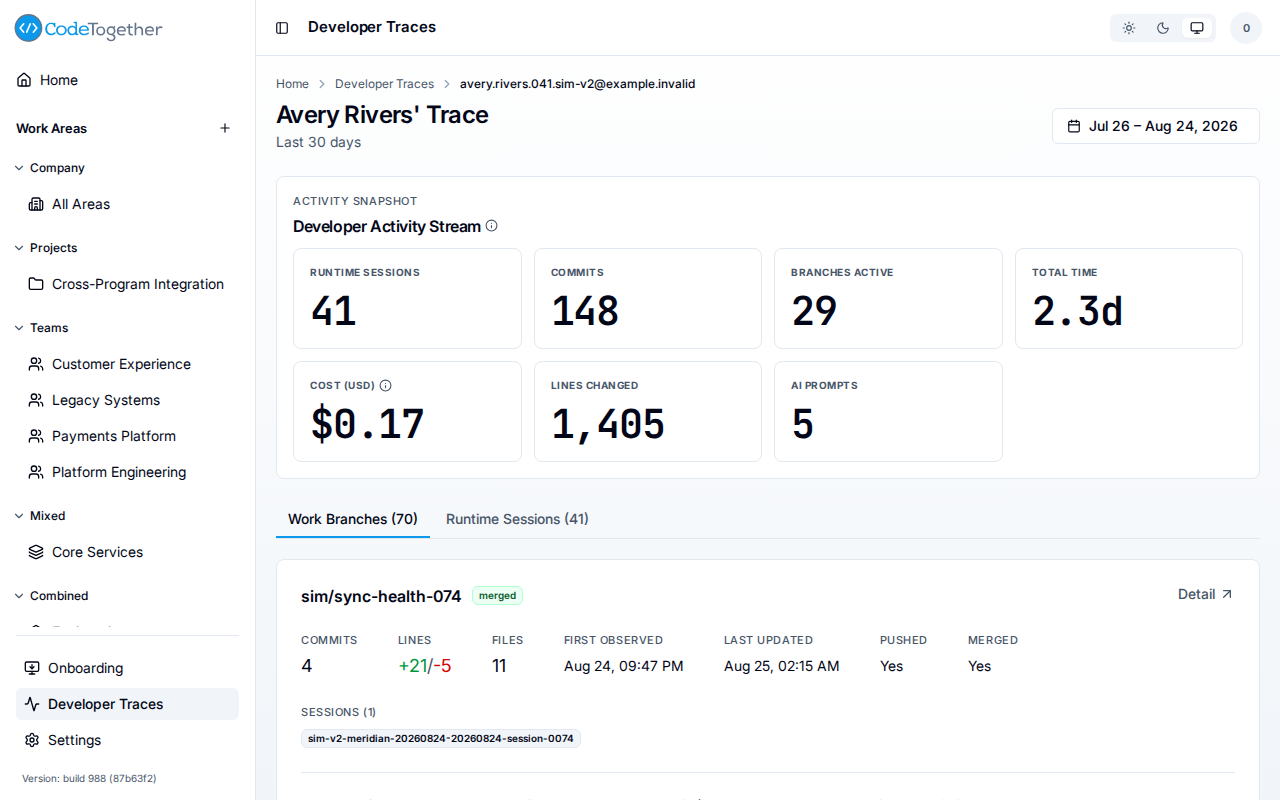Image resolution: width=1280 pixels, height=800 pixels.
Task: Click info icon beside Developer Activity Stream
Action: 491,226
